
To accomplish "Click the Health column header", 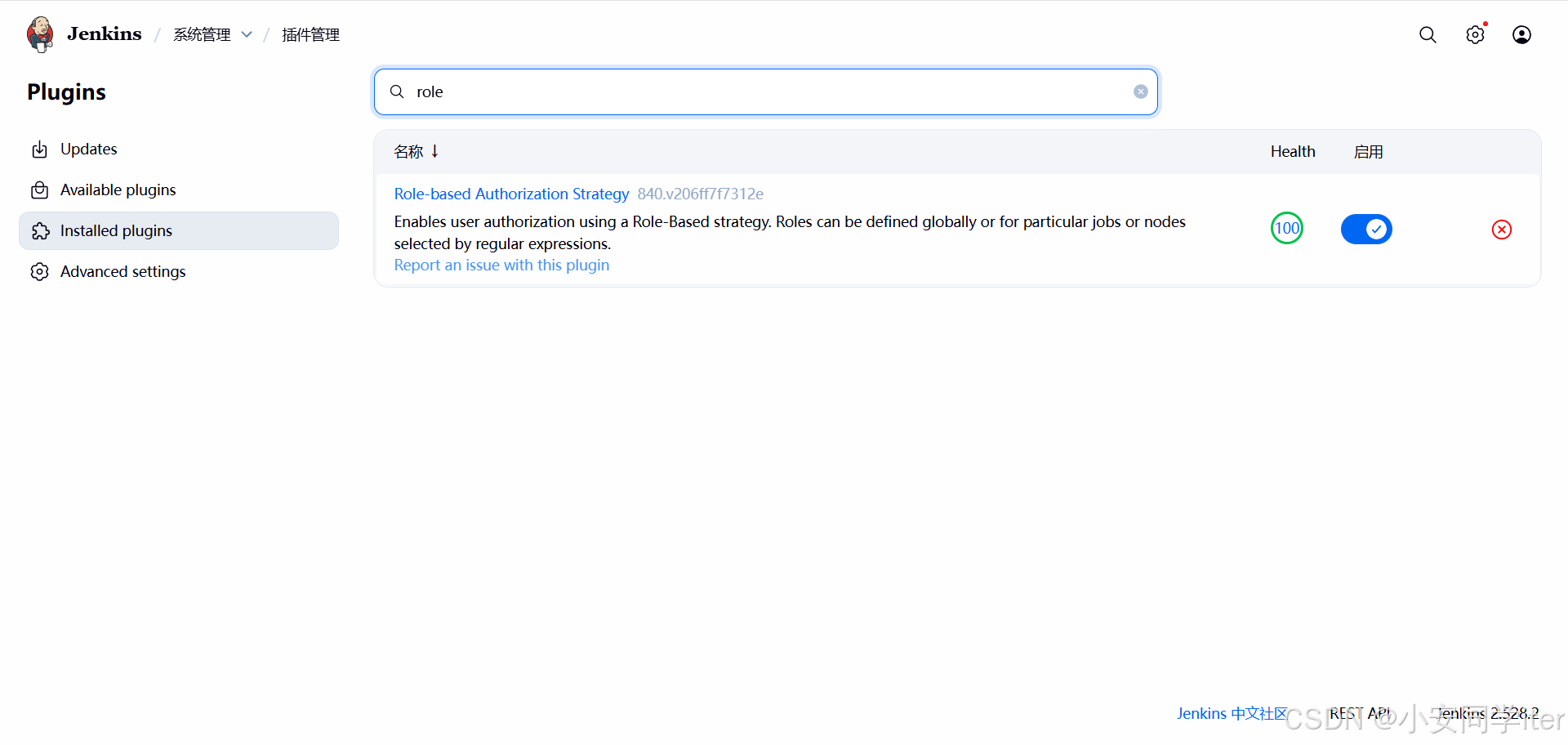I will point(1293,151).
